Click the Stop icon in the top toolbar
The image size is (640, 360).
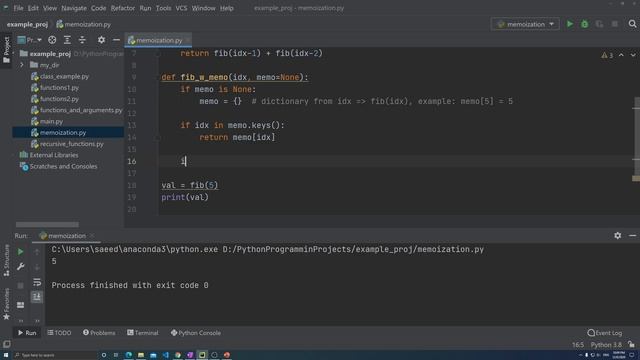point(615,24)
